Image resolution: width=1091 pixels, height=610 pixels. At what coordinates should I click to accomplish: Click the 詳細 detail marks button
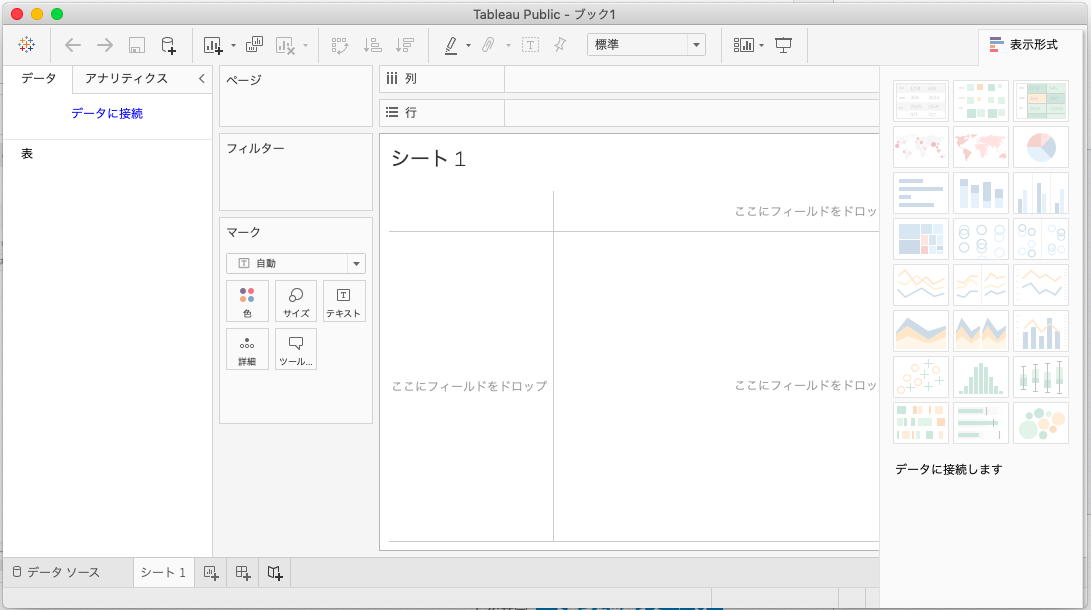pyautogui.click(x=247, y=349)
